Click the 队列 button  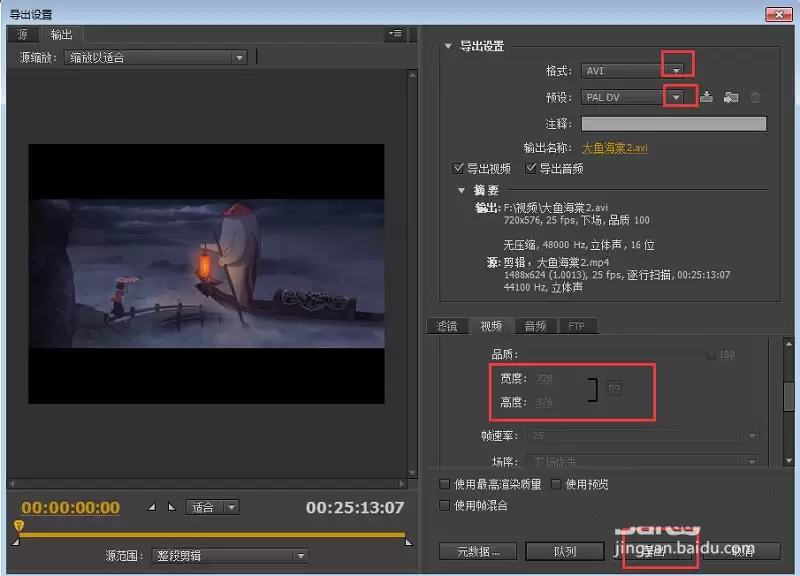564,551
